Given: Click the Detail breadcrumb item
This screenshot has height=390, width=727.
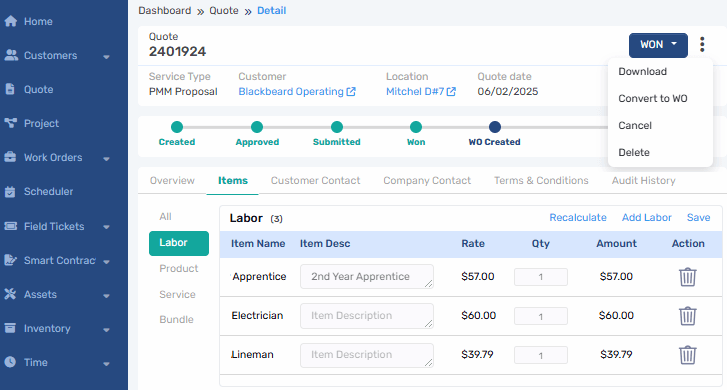Looking at the screenshot, I should 271,11.
